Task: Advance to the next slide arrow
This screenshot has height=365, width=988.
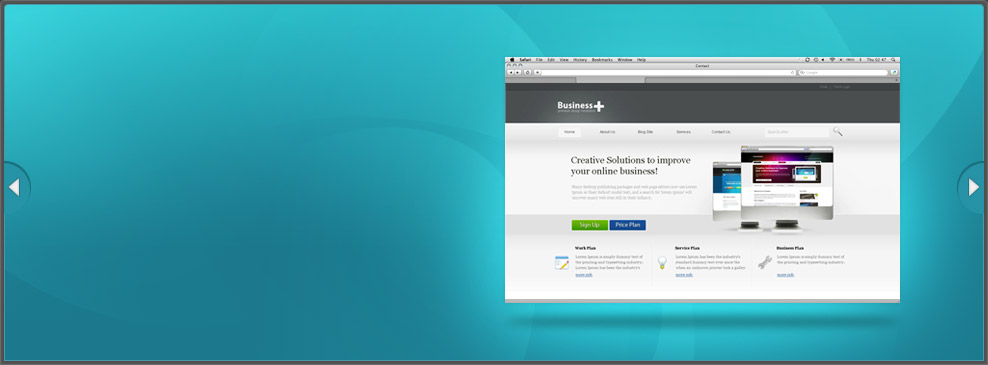Action: 974,187
